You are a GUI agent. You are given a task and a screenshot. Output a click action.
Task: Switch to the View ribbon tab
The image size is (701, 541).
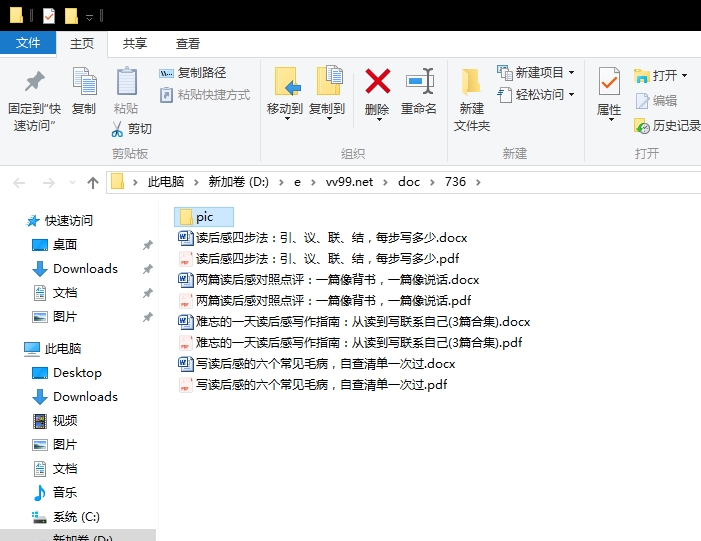[x=188, y=44]
